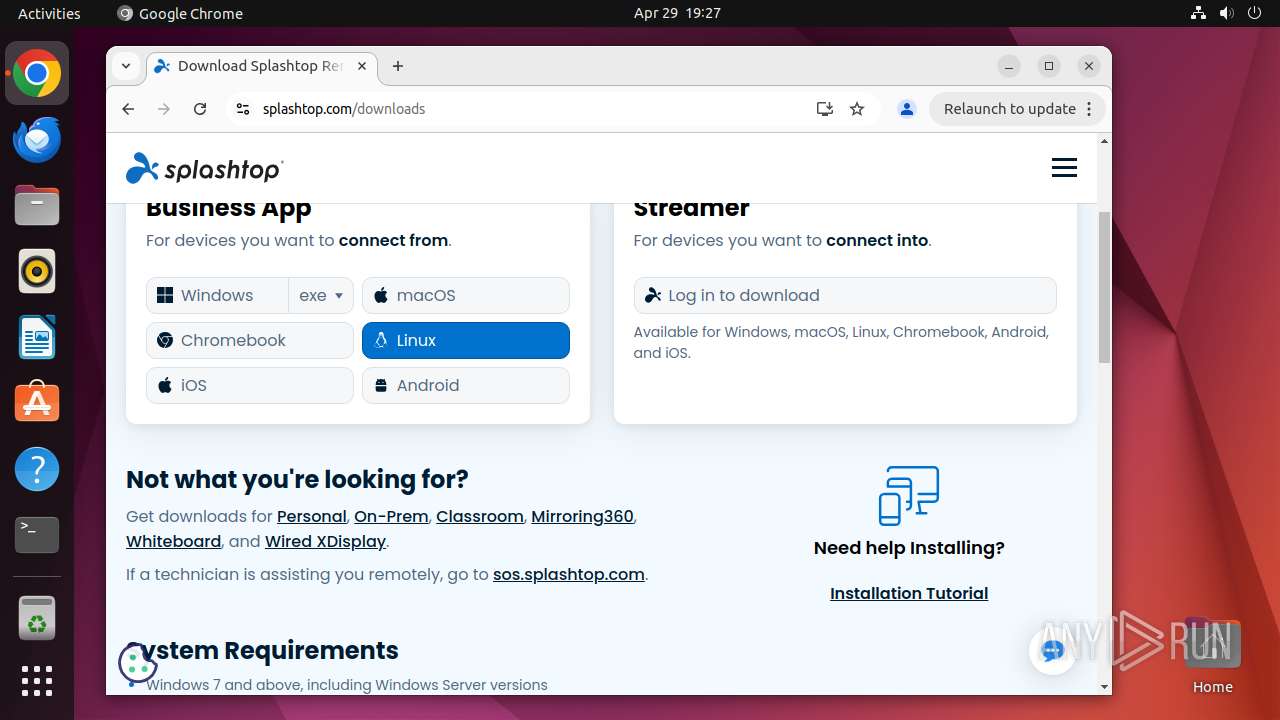The height and width of the screenshot is (720, 1280).
Task: Expand the exe file type dropdown
Action: (321, 295)
